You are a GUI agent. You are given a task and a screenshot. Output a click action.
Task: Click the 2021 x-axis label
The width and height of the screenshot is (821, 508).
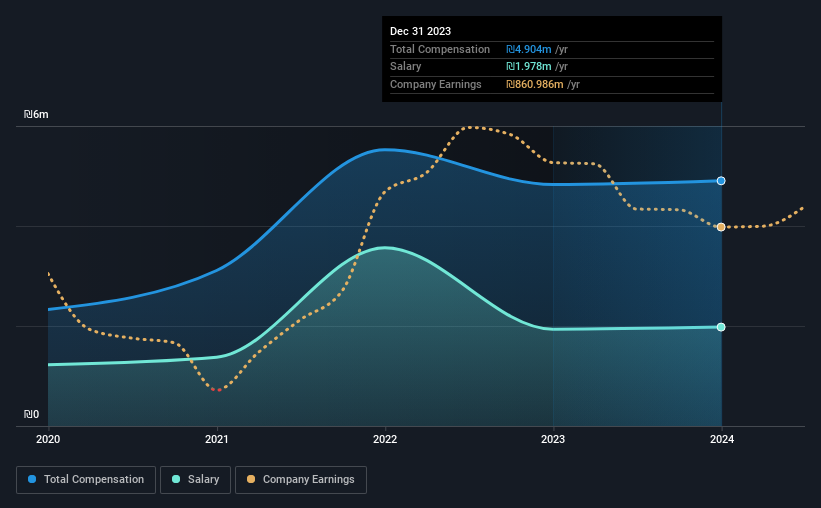coord(216,439)
